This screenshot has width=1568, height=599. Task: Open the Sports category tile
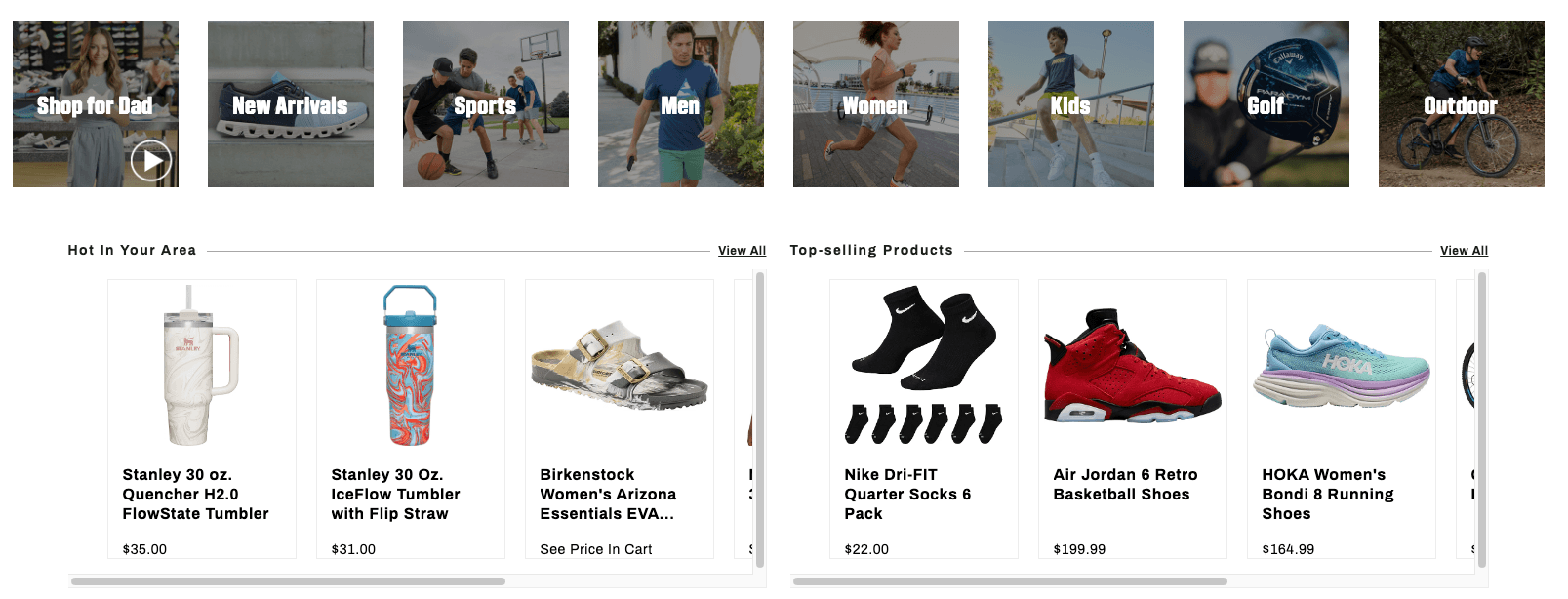click(485, 104)
